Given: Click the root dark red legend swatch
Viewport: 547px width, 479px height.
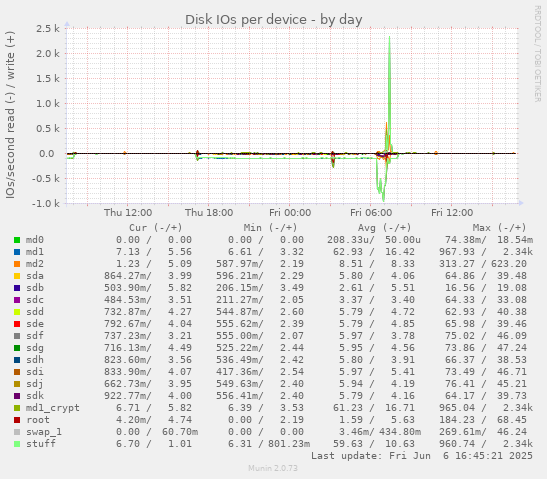Looking at the screenshot, I should 17,420.
